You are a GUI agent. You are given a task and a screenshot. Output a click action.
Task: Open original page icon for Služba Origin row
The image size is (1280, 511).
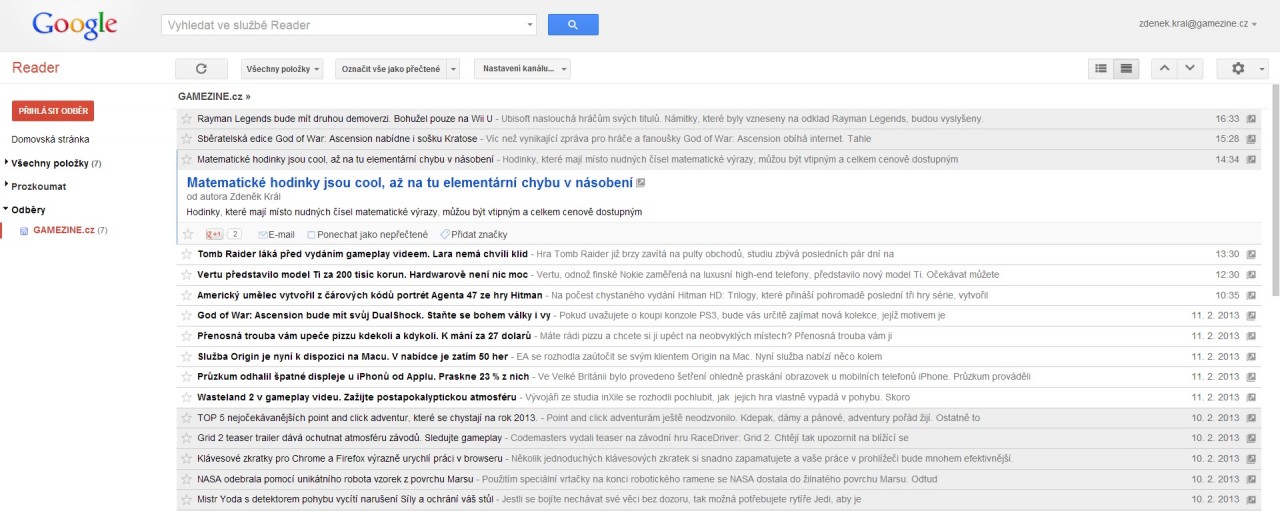click(x=1252, y=356)
